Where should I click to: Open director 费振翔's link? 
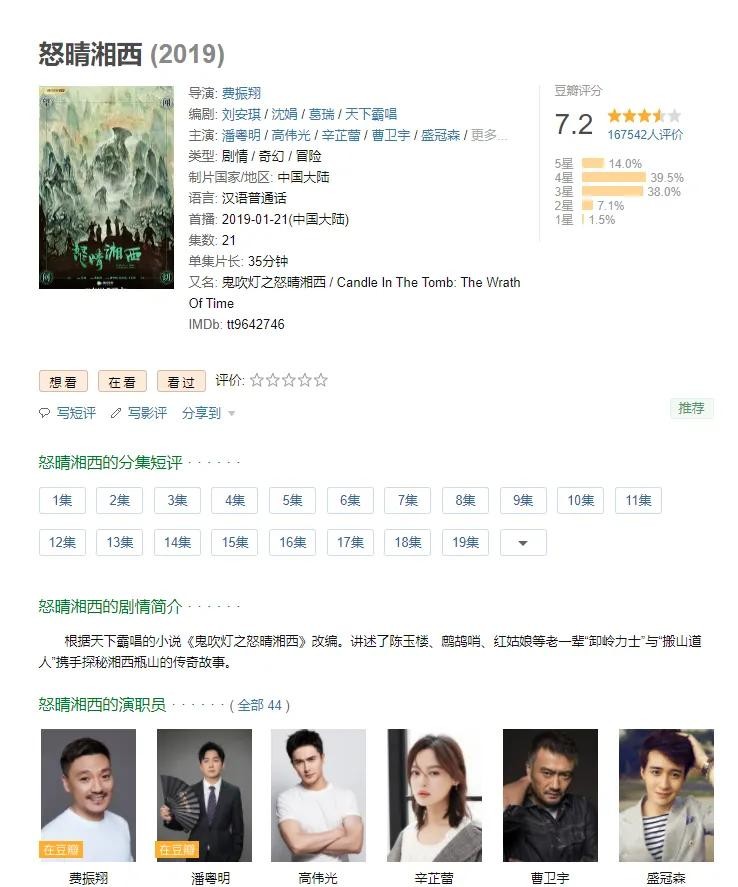pyautogui.click(x=241, y=93)
